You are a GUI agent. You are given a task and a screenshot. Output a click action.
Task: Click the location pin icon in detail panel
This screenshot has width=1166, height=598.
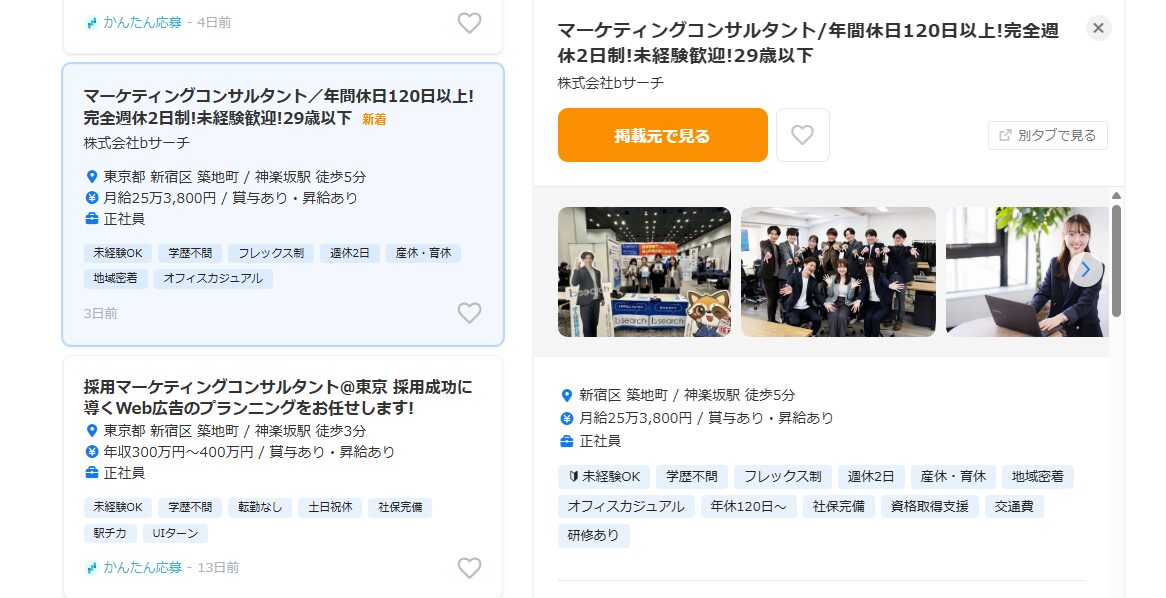click(x=567, y=395)
